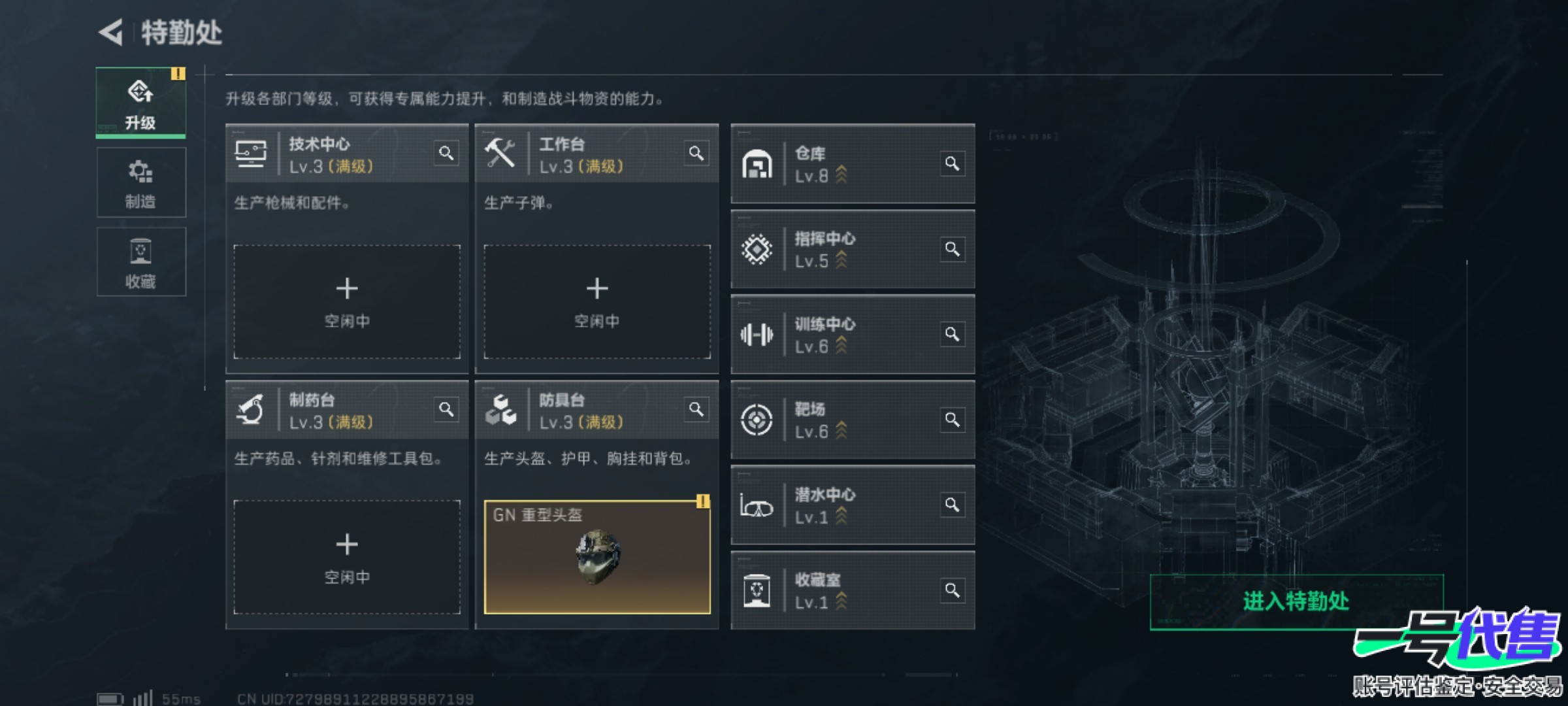Click the 进入特勤处 button

1296,601
